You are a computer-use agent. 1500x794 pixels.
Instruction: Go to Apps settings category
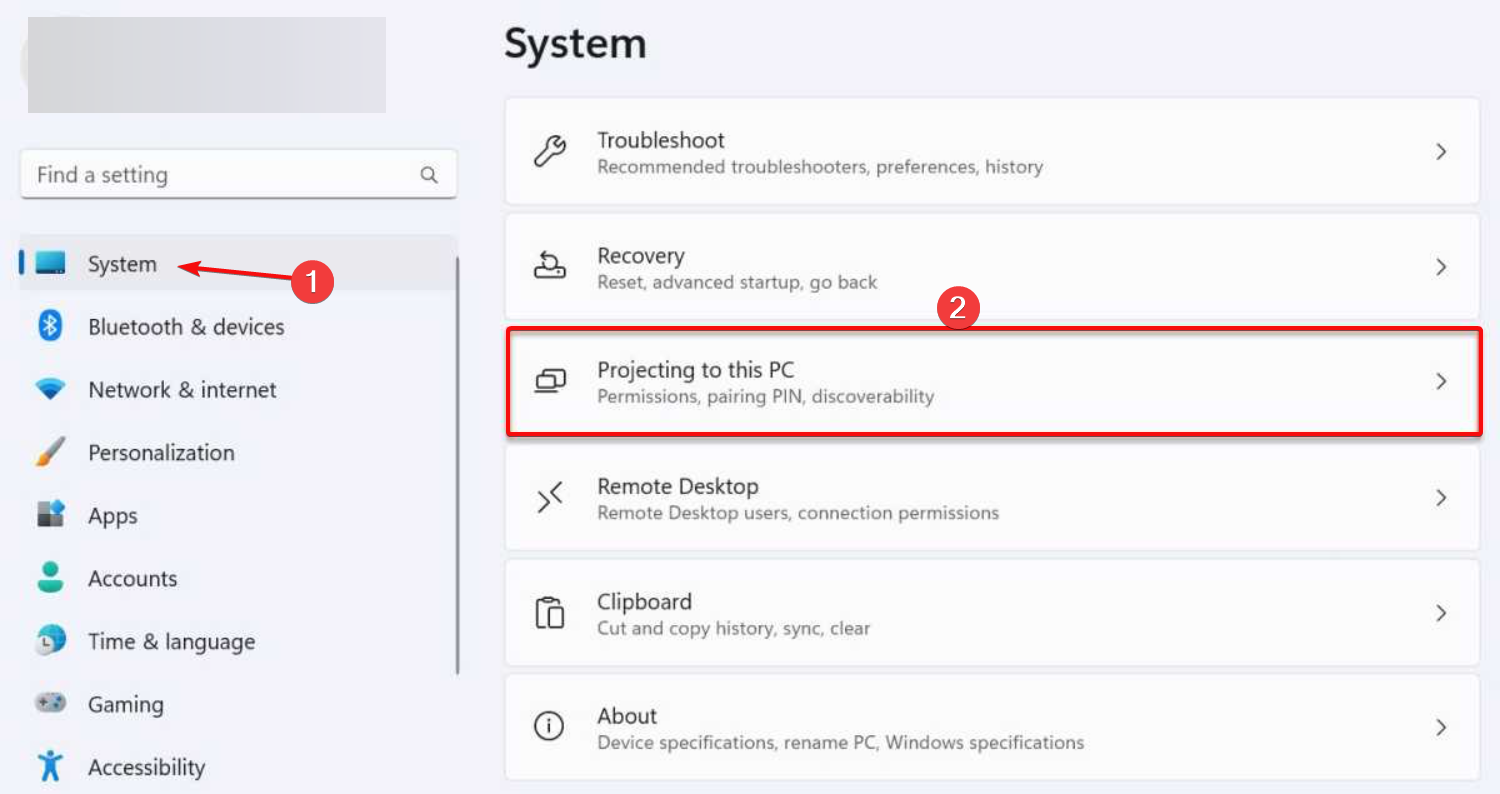[112, 516]
